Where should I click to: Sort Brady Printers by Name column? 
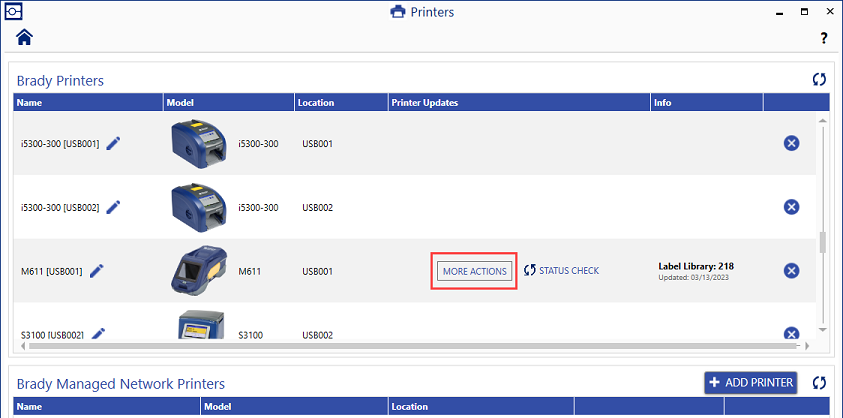click(x=88, y=102)
